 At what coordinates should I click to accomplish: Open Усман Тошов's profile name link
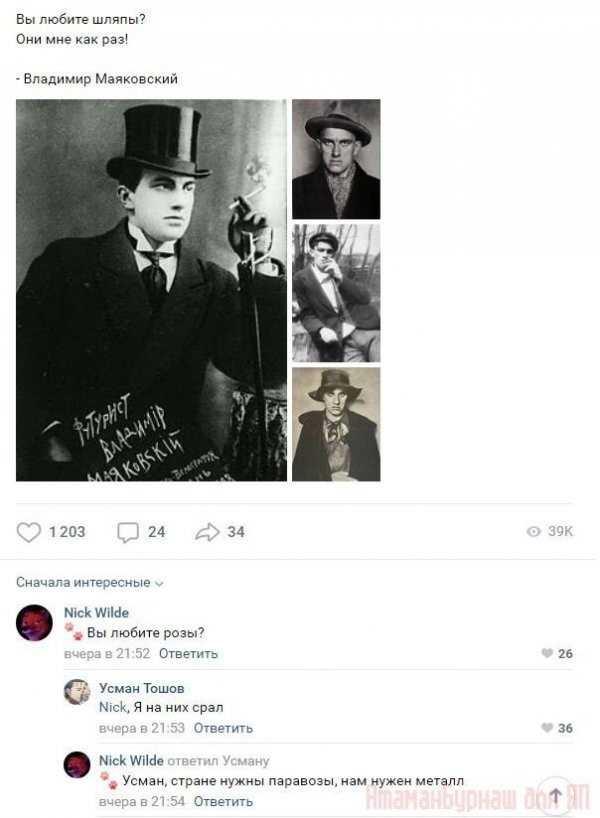point(142,688)
